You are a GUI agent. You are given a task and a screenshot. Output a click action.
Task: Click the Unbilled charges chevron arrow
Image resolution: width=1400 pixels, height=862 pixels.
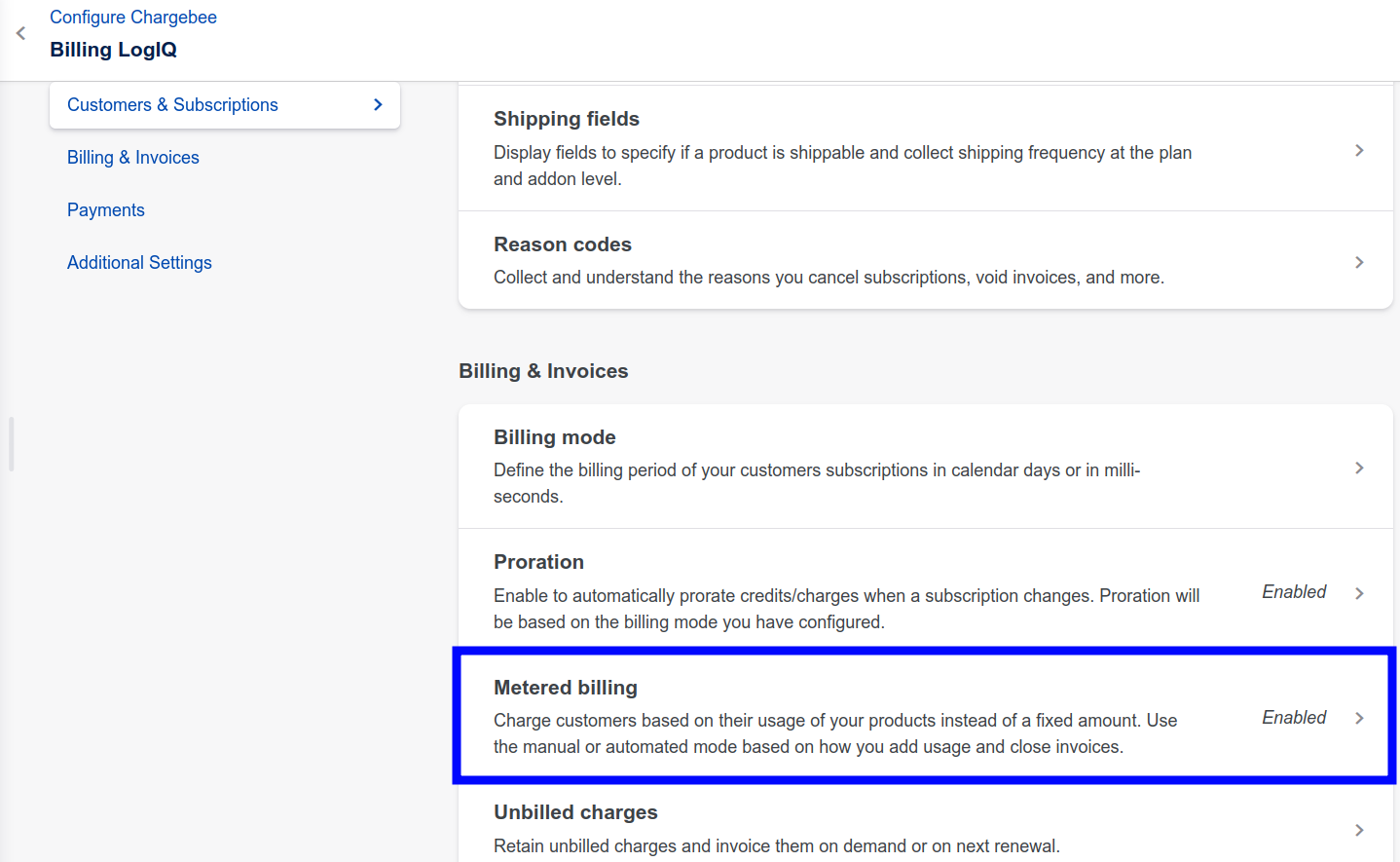pos(1359,830)
